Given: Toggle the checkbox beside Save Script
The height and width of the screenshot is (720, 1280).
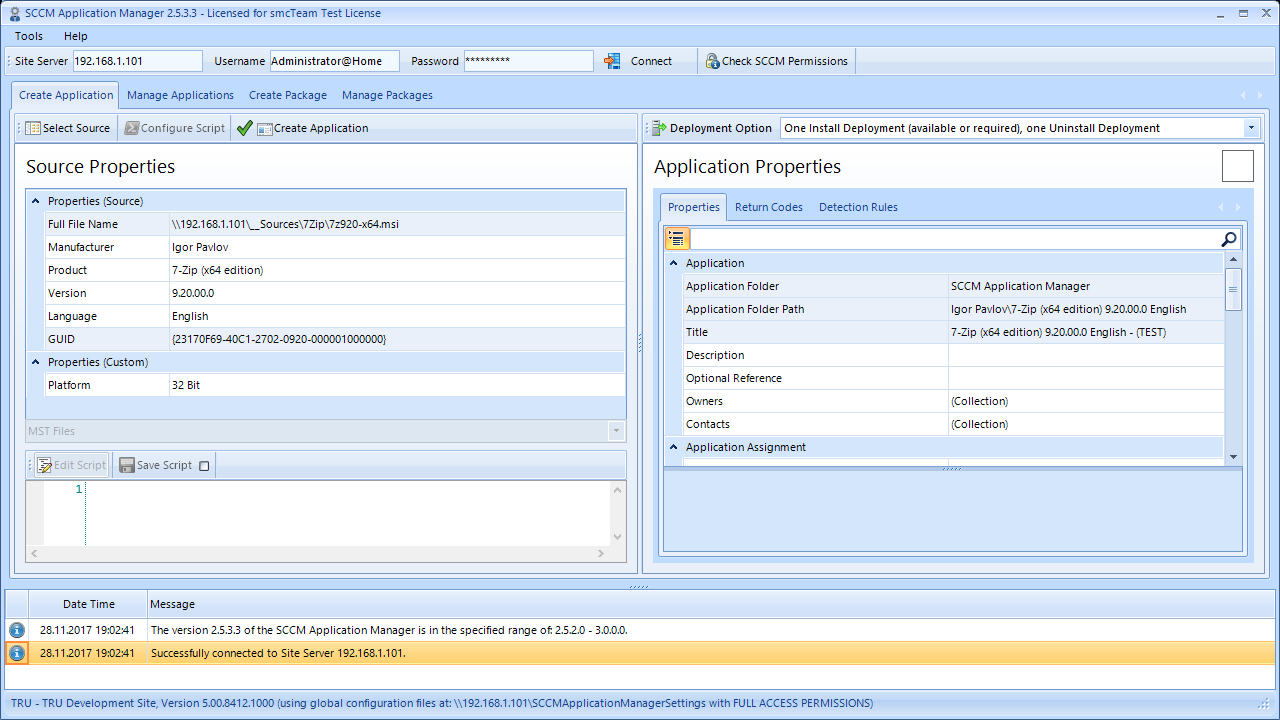Looking at the screenshot, I should click(204, 466).
